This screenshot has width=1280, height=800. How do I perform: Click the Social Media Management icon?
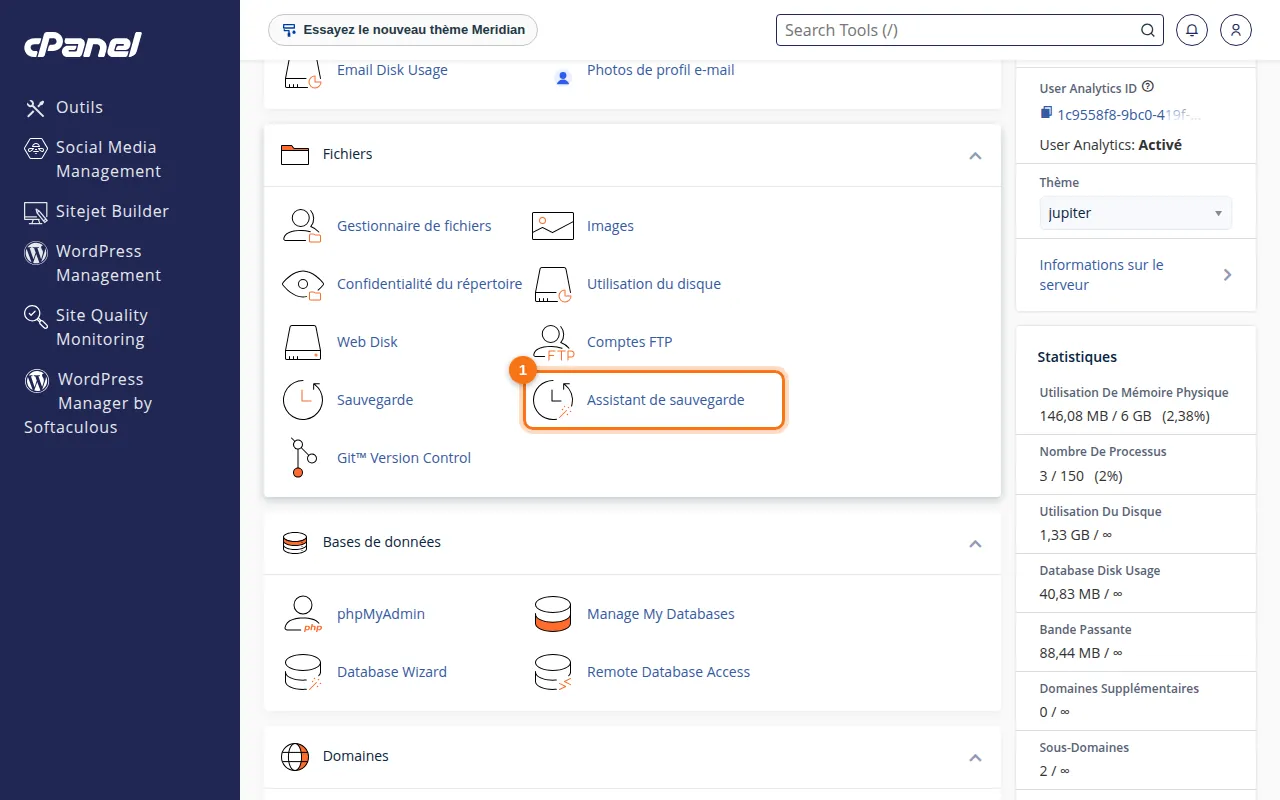(36, 148)
